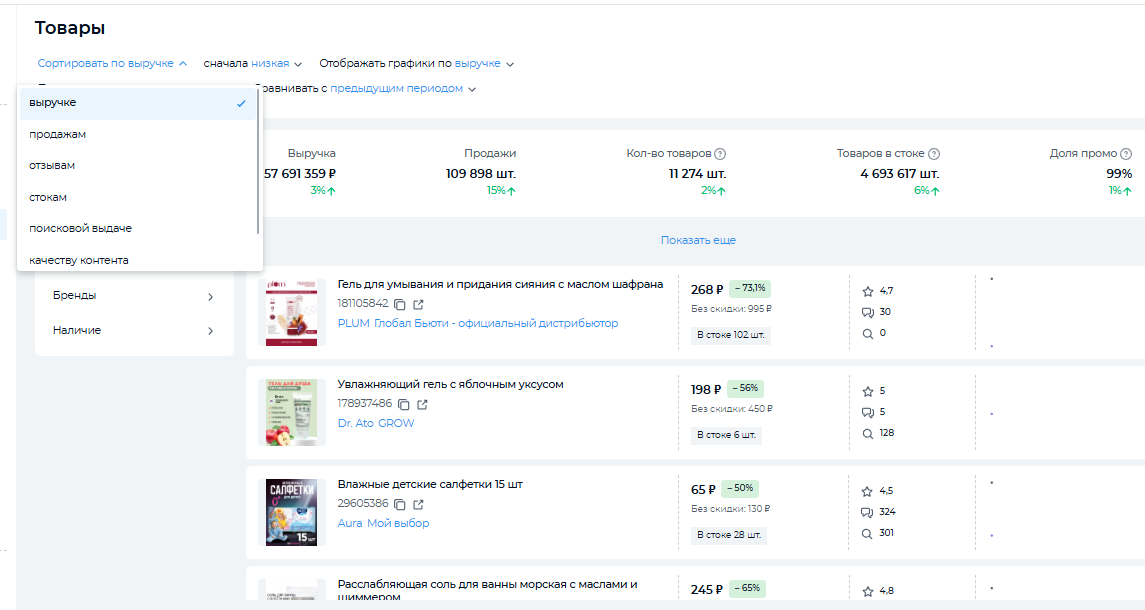The image size is (1145, 610).
Task: Expand the Бренды filter
Action: click(134, 296)
